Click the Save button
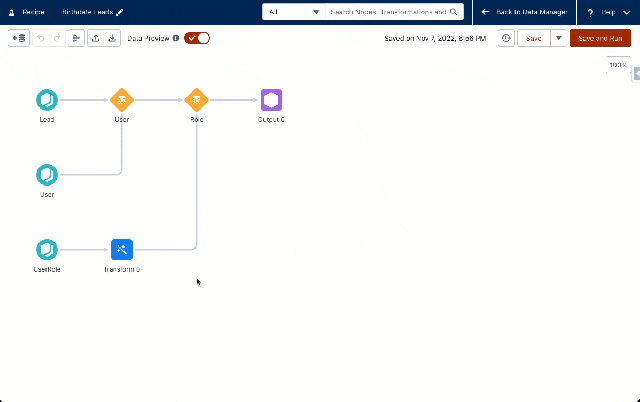 pyautogui.click(x=533, y=38)
